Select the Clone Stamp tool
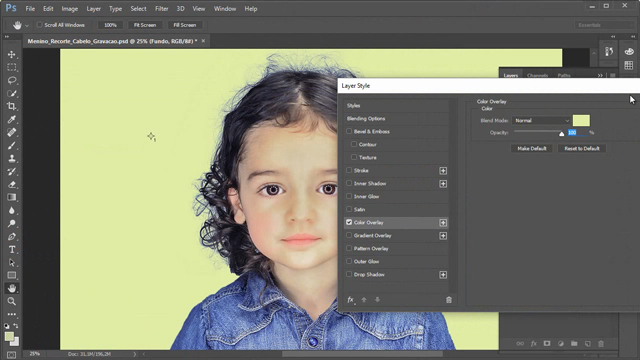The image size is (640, 360). [x=11, y=158]
